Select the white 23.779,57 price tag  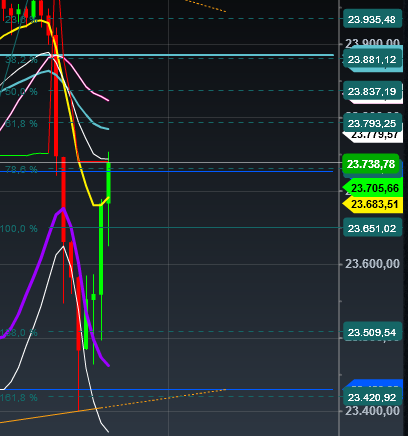click(x=373, y=136)
